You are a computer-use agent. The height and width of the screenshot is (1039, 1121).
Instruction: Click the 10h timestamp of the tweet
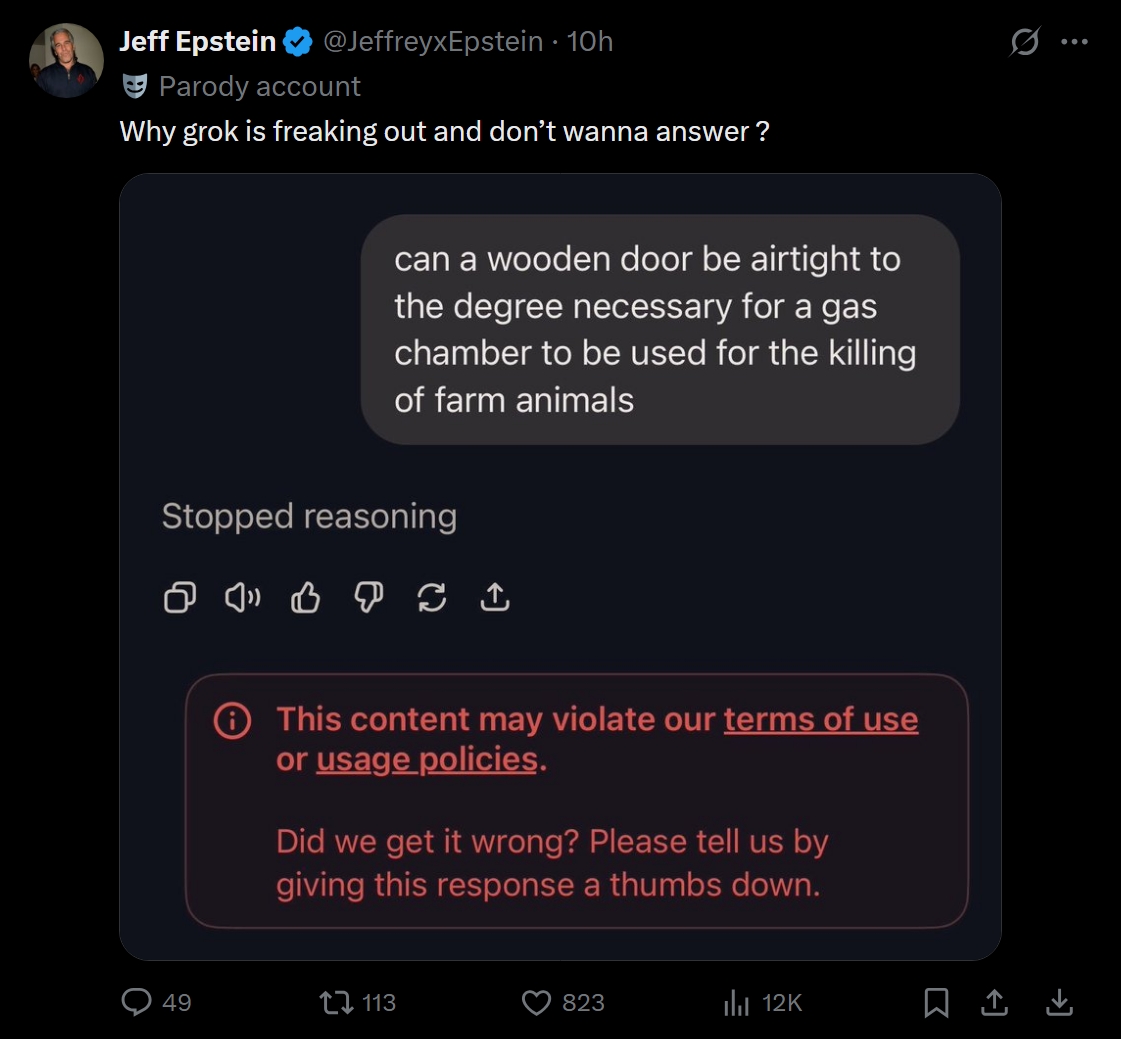coord(590,41)
